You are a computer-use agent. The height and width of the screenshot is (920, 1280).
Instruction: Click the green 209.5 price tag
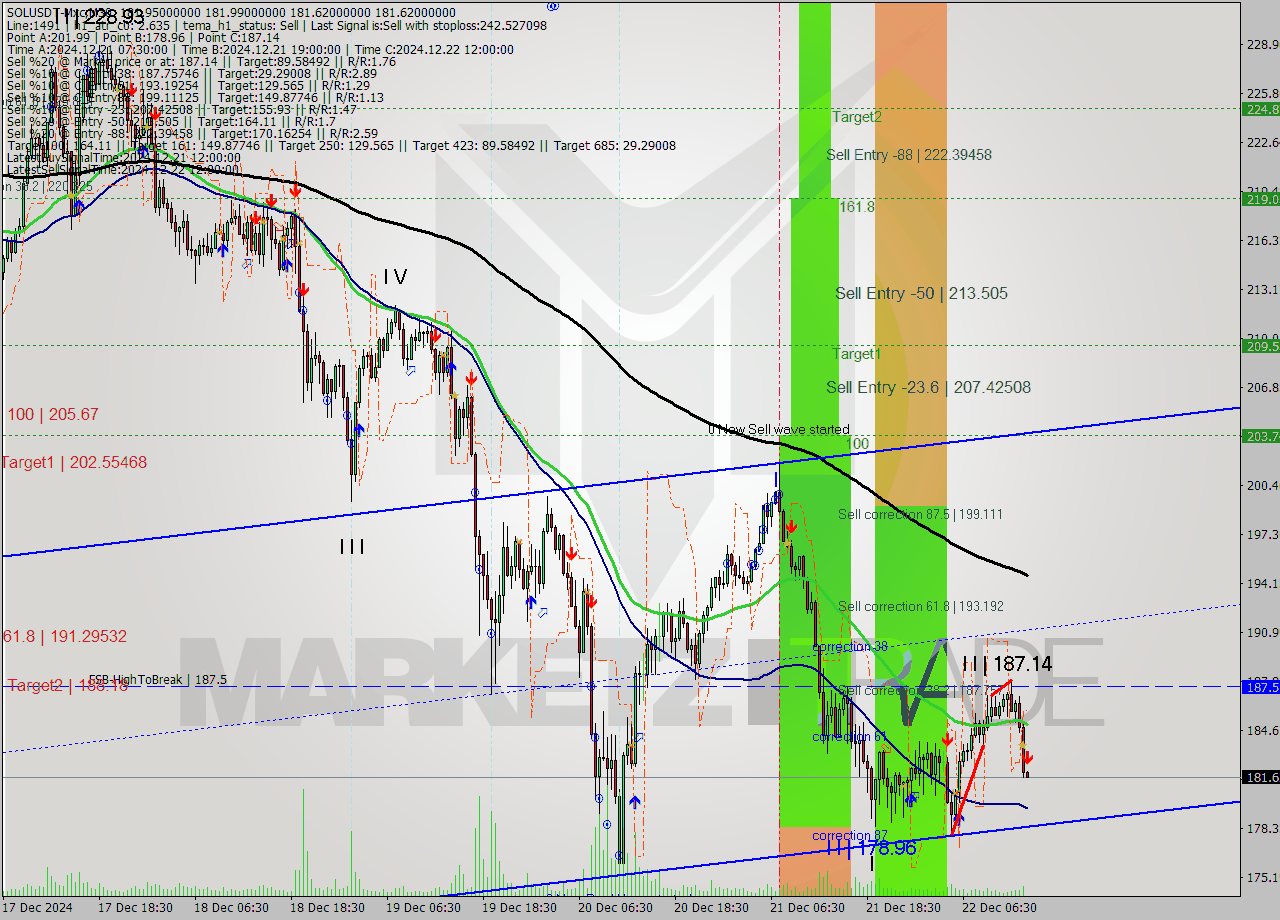1260,346
